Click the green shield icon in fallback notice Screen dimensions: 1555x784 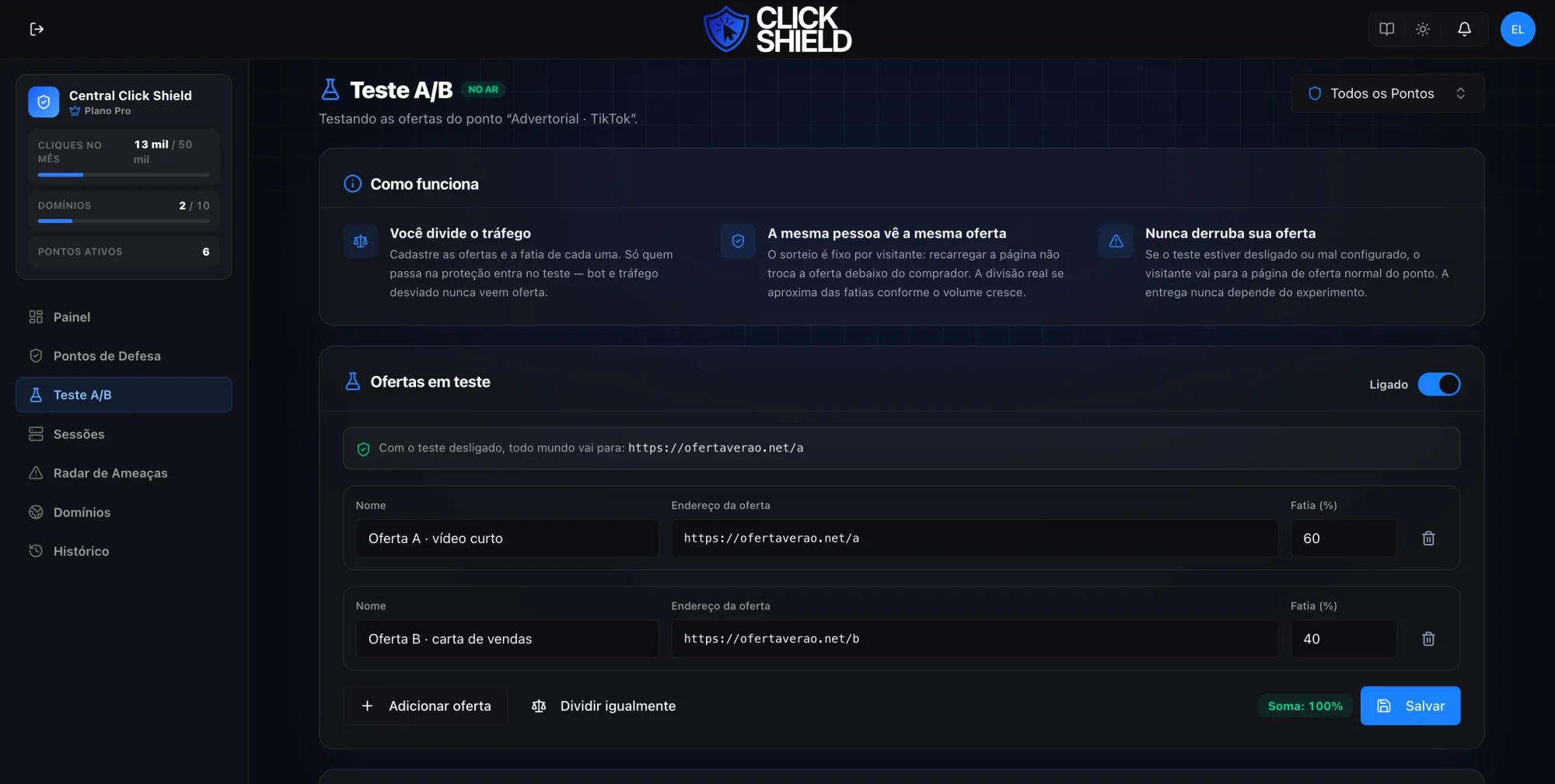coord(363,448)
